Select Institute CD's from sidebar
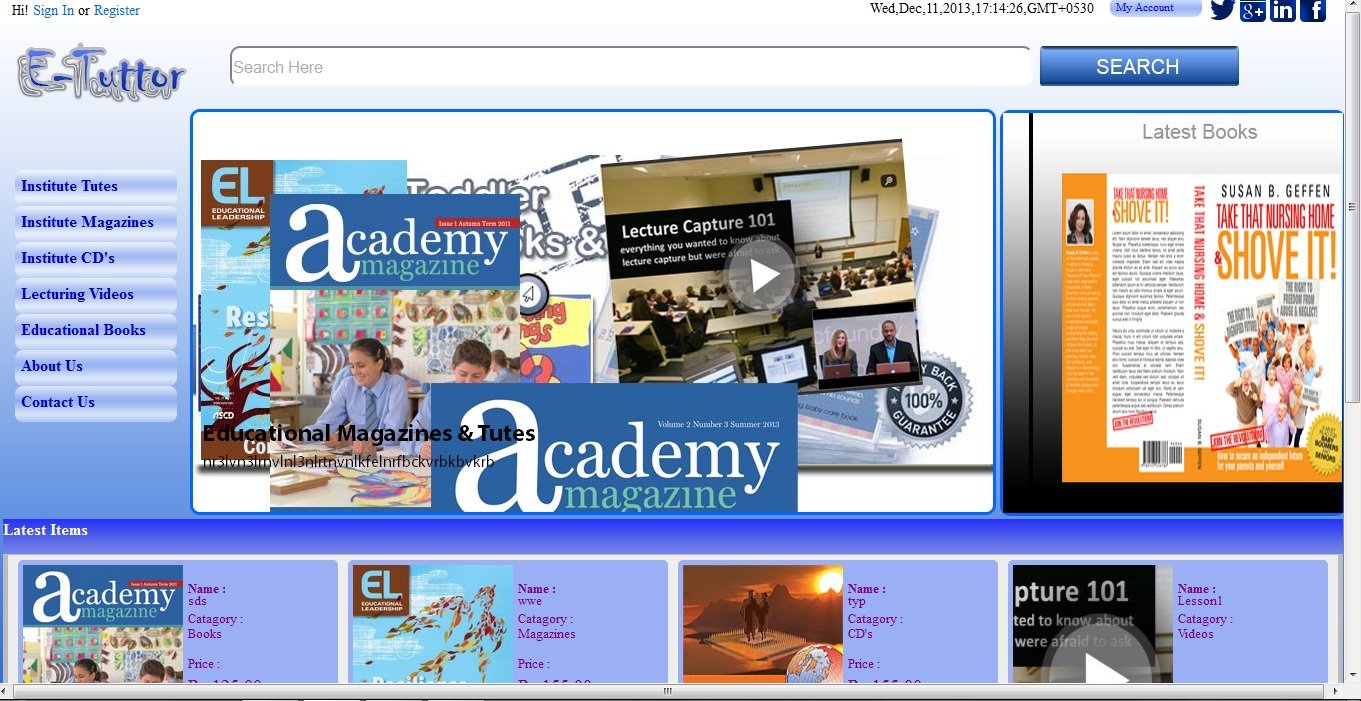Image resolution: width=1361 pixels, height=701 pixels. (x=68, y=258)
